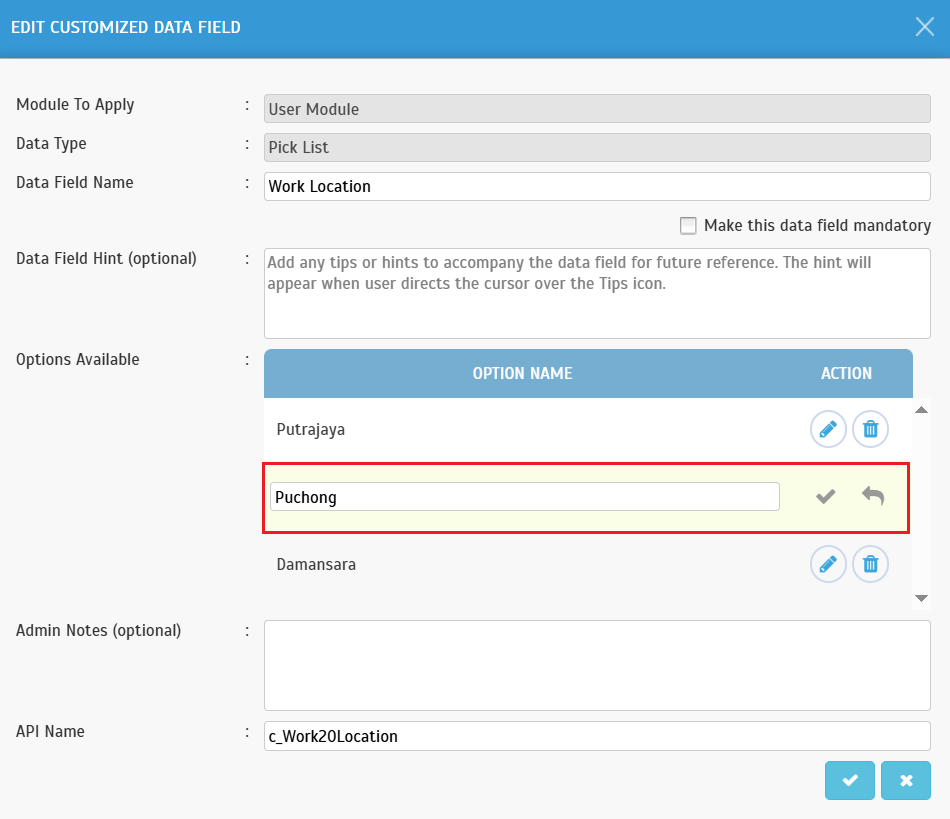Click the Data Type Pick List field
The width and height of the screenshot is (950, 819).
(x=597, y=147)
